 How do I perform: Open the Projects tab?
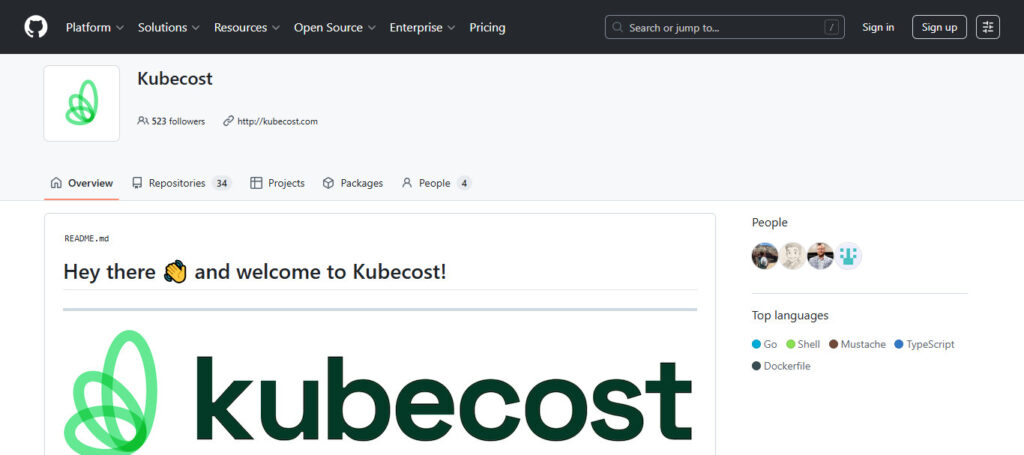[278, 183]
